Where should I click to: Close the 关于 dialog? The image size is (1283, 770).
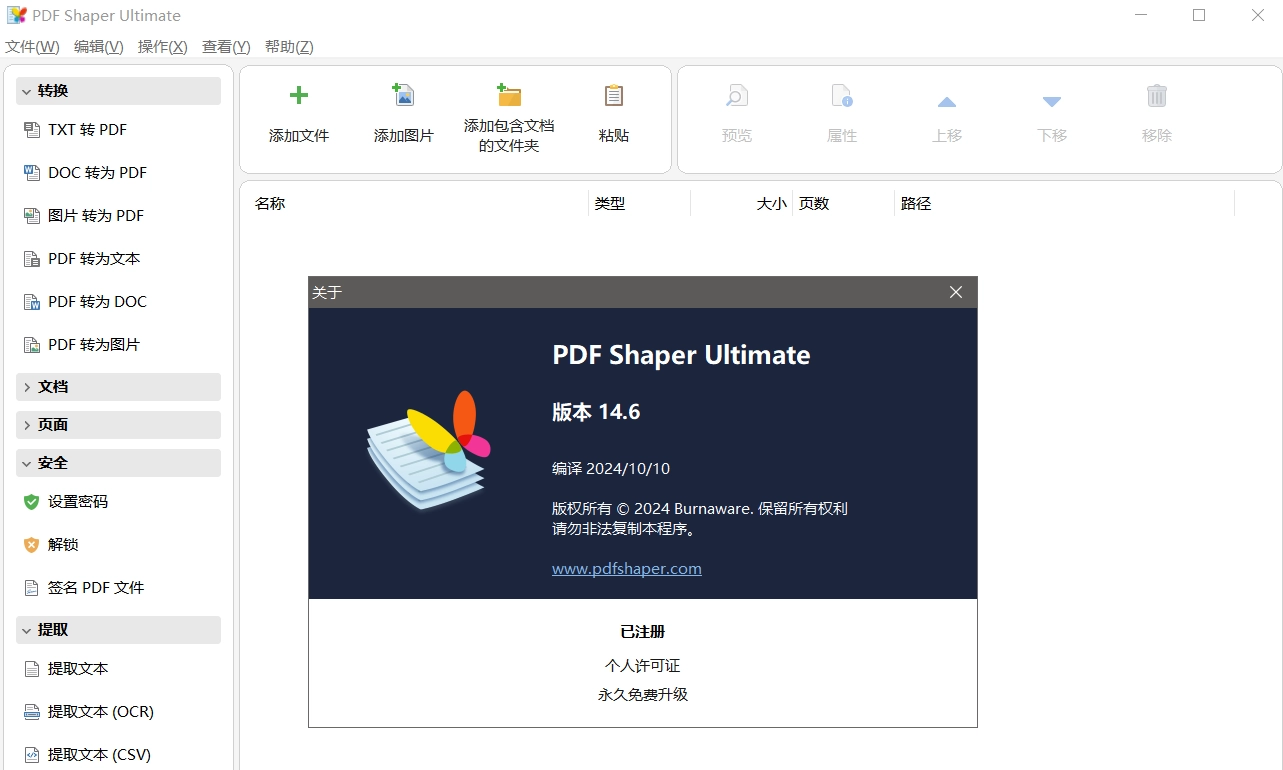point(956,292)
